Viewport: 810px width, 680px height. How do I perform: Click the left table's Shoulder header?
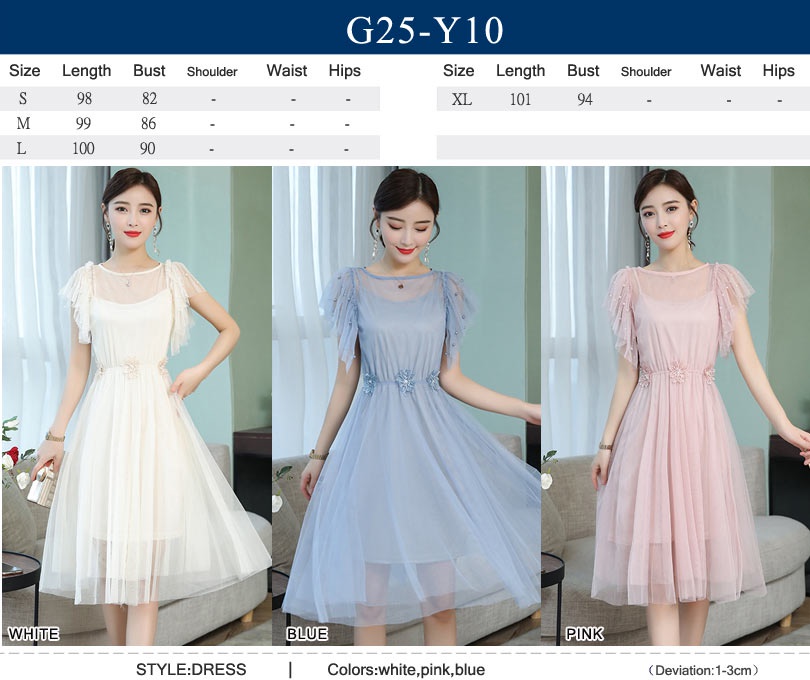click(x=212, y=71)
